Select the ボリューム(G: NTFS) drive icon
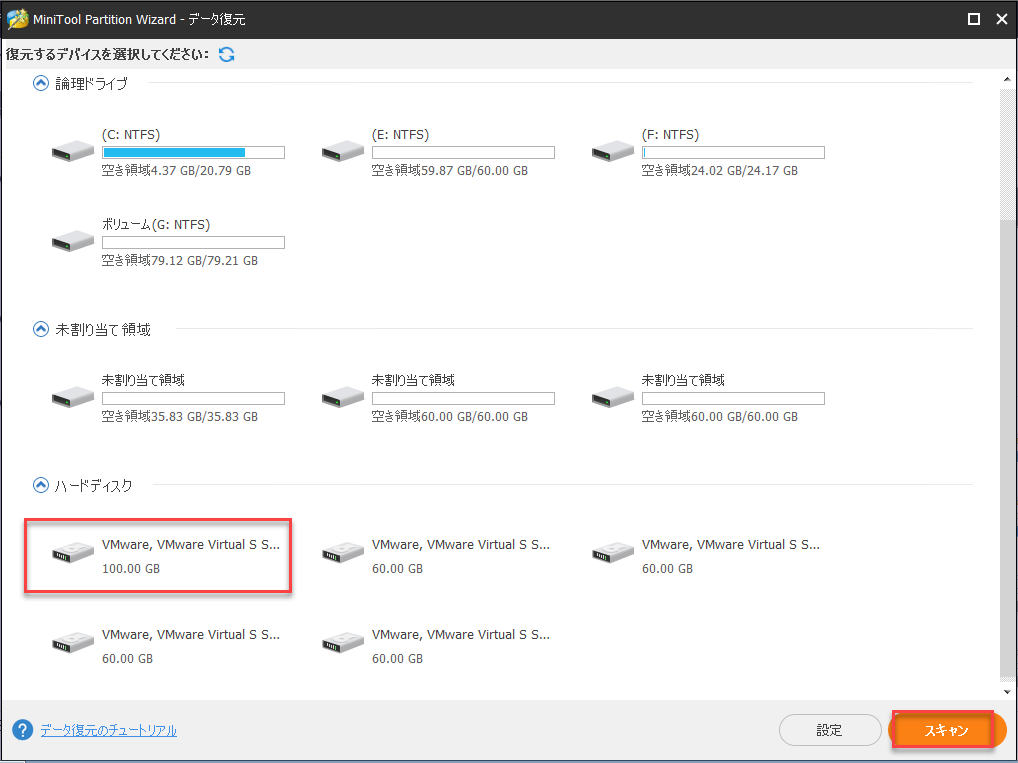 tap(71, 240)
